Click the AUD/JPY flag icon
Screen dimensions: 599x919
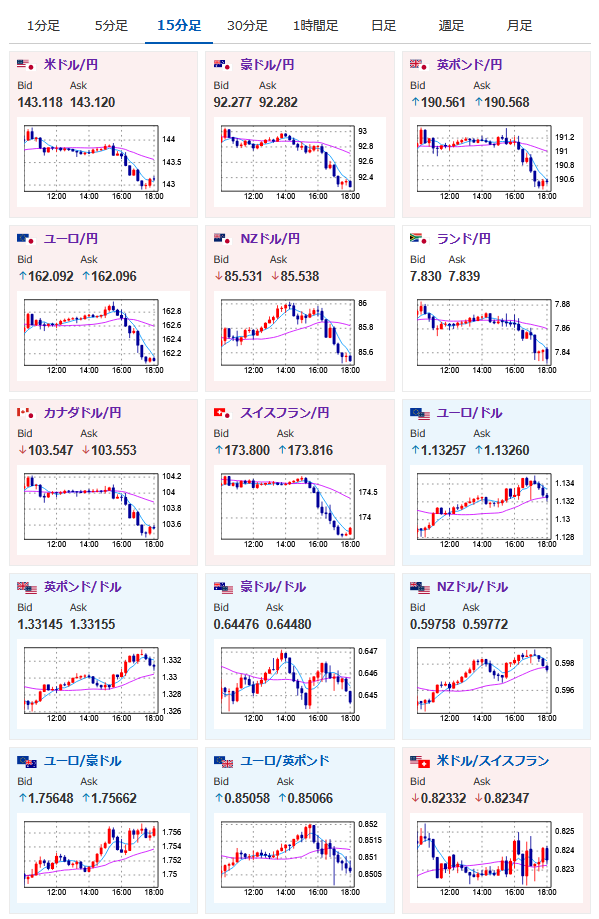coord(223,64)
